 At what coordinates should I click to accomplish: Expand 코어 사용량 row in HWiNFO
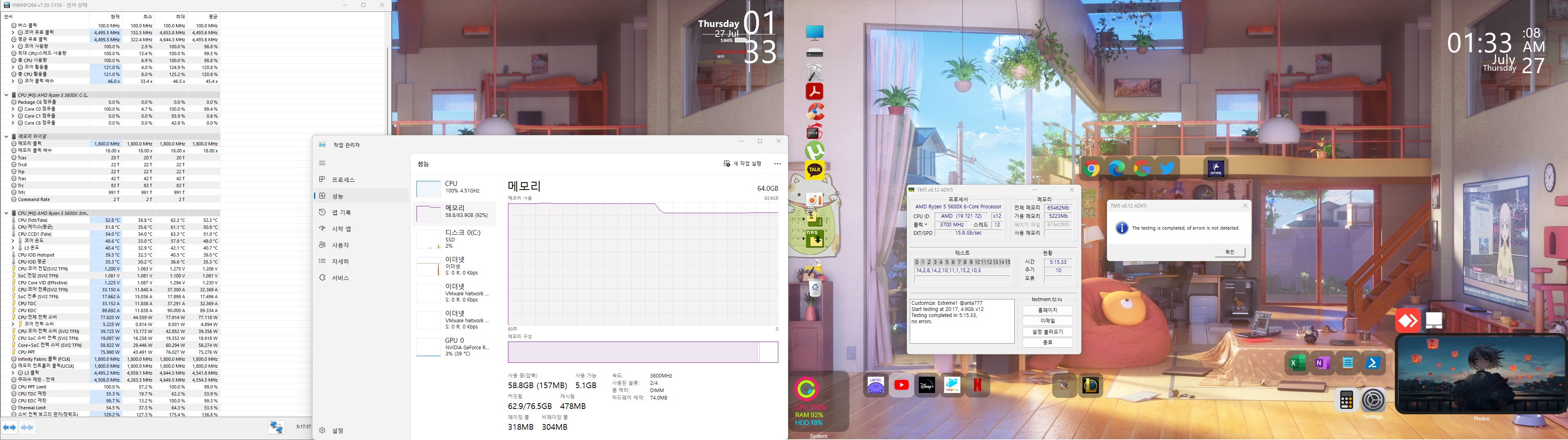(13, 46)
